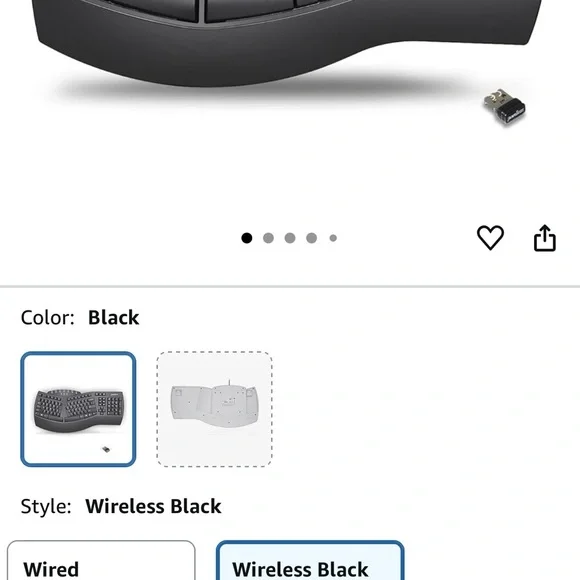The height and width of the screenshot is (580, 580).
Task: Click the "Style:" label
Action: pos(46,506)
